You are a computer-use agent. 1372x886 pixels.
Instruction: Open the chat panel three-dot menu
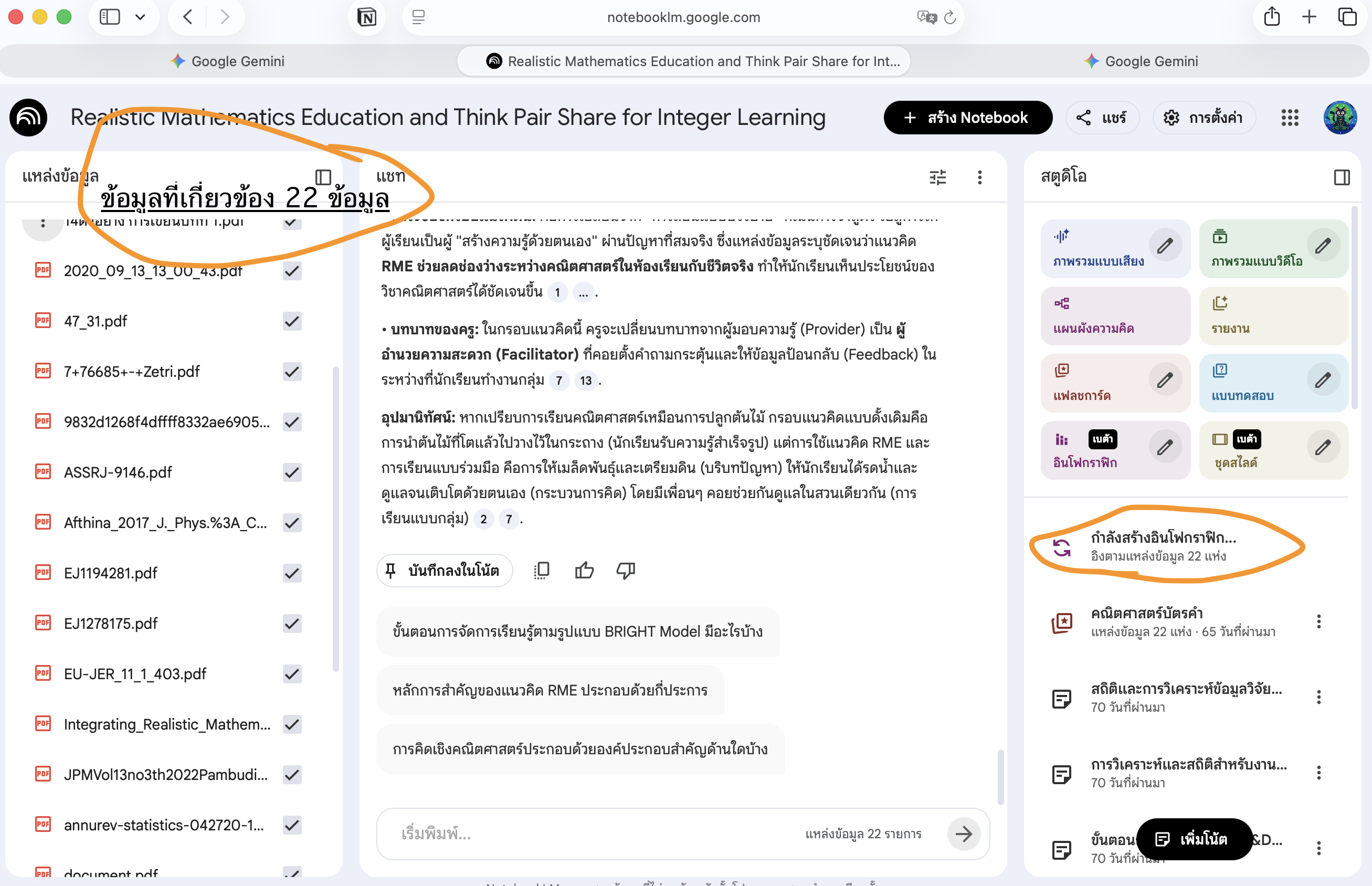[x=980, y=177]
